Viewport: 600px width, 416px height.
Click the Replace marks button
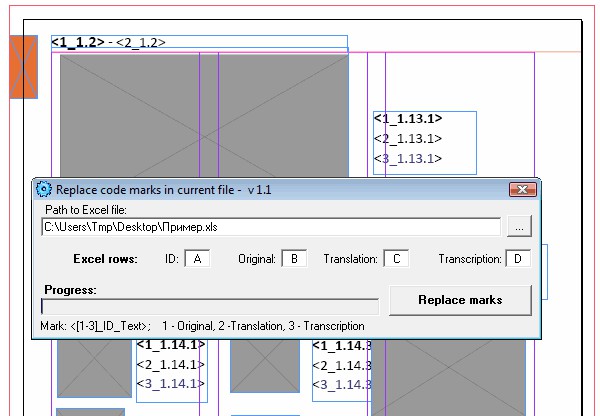tap(460, 300)
